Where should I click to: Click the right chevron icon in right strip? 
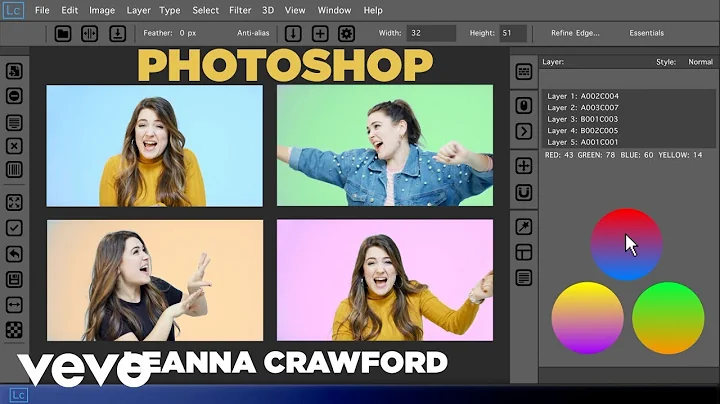coord(523,132)
